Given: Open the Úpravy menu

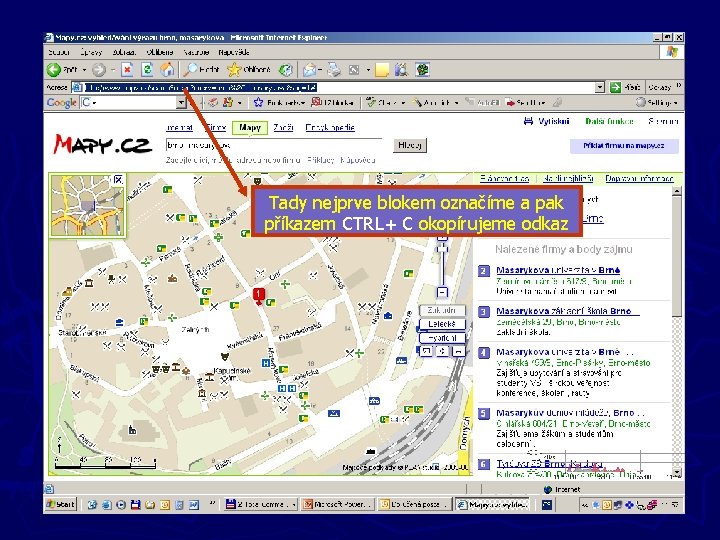Looking at the screenshot, I should point(91,52).
